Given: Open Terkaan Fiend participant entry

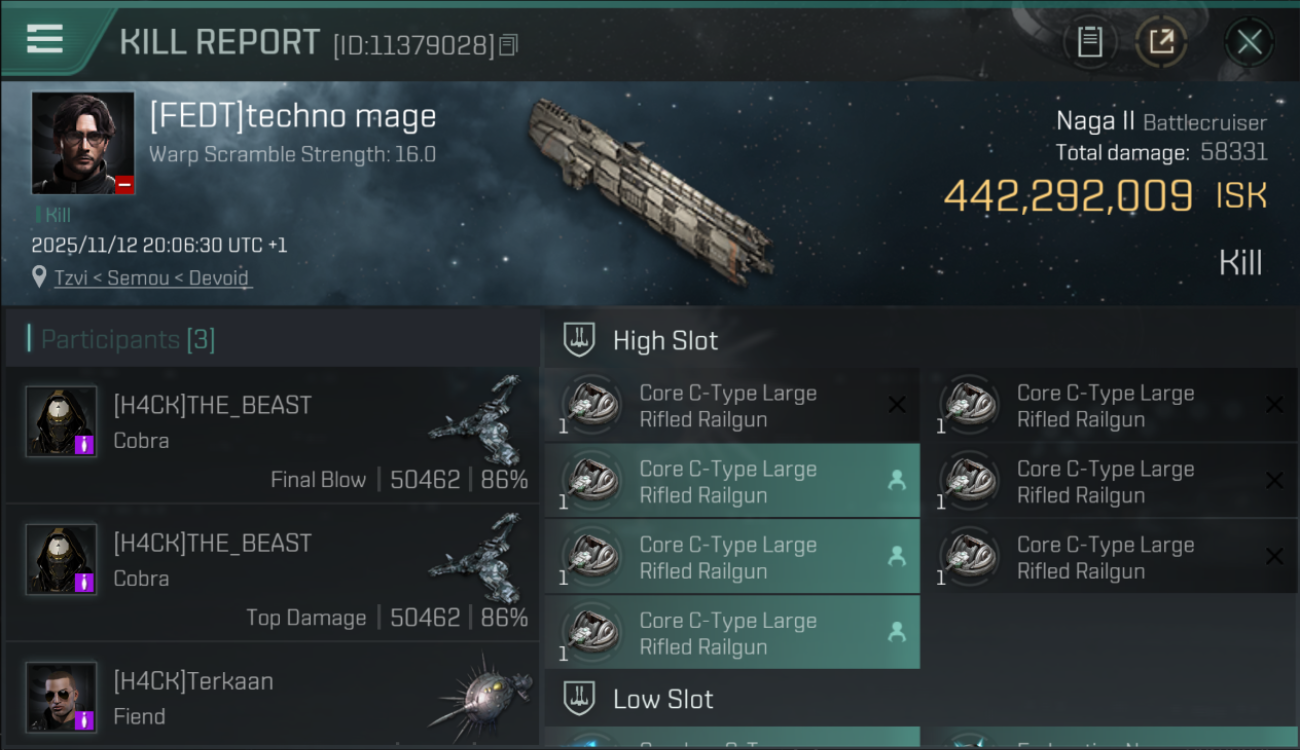Looking at the screenshot, I should point(272,698).
